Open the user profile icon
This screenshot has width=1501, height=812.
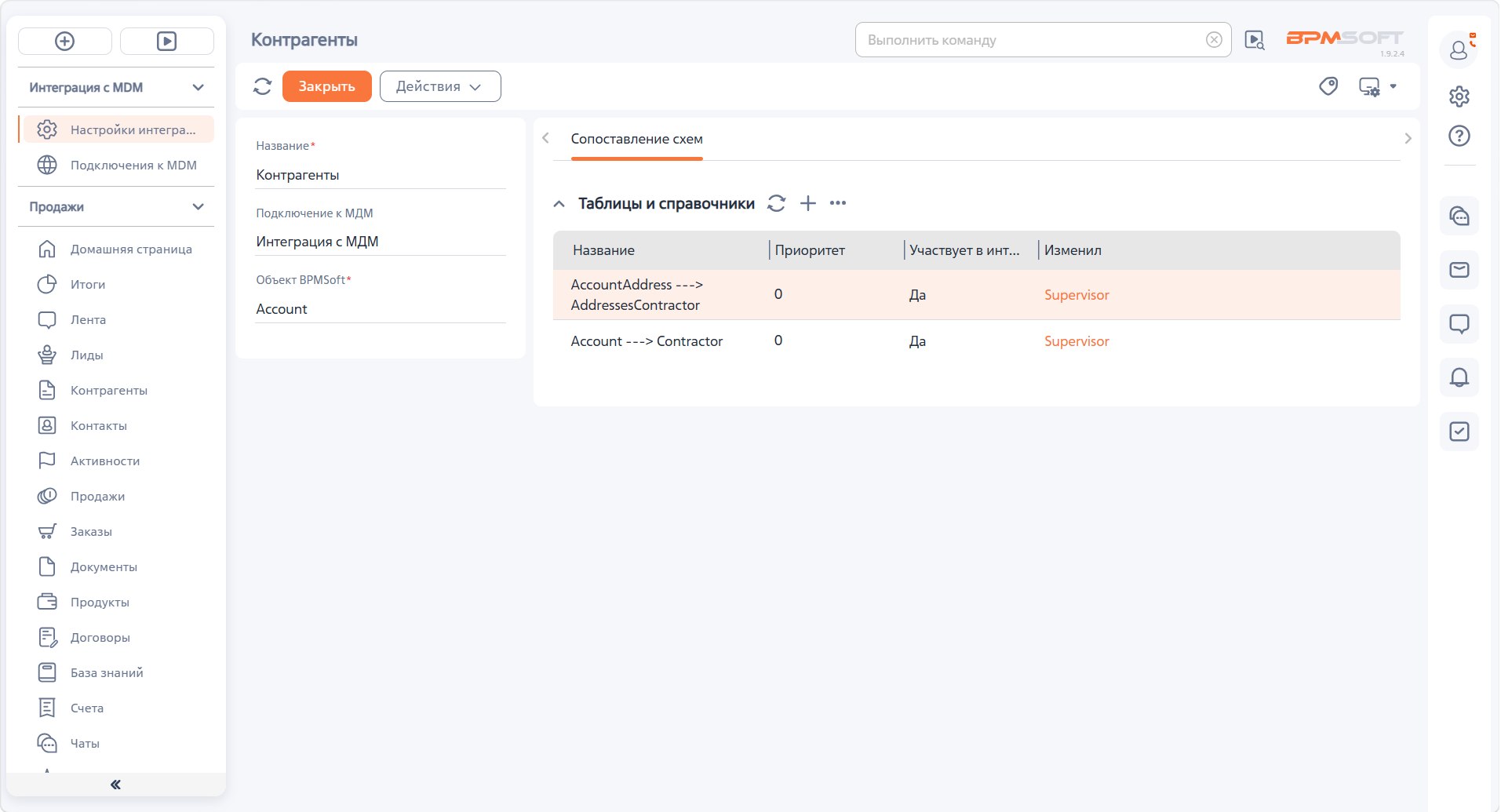tap(1459, 50)
